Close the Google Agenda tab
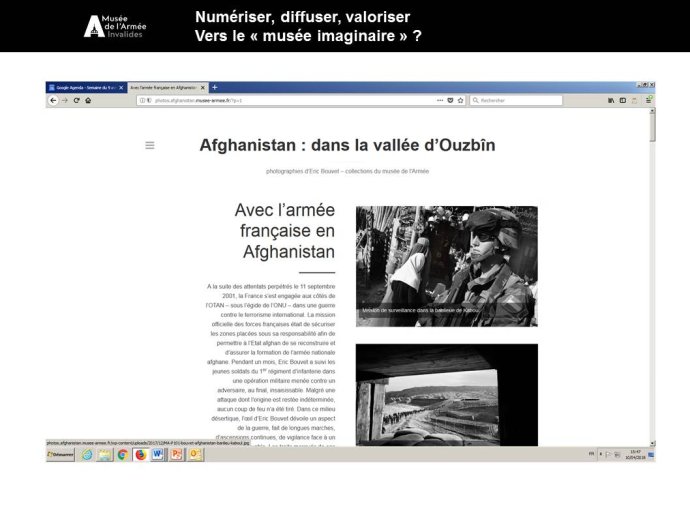This screenshot has height=517, width=690. pyautogui.click(x=121, y=88)
